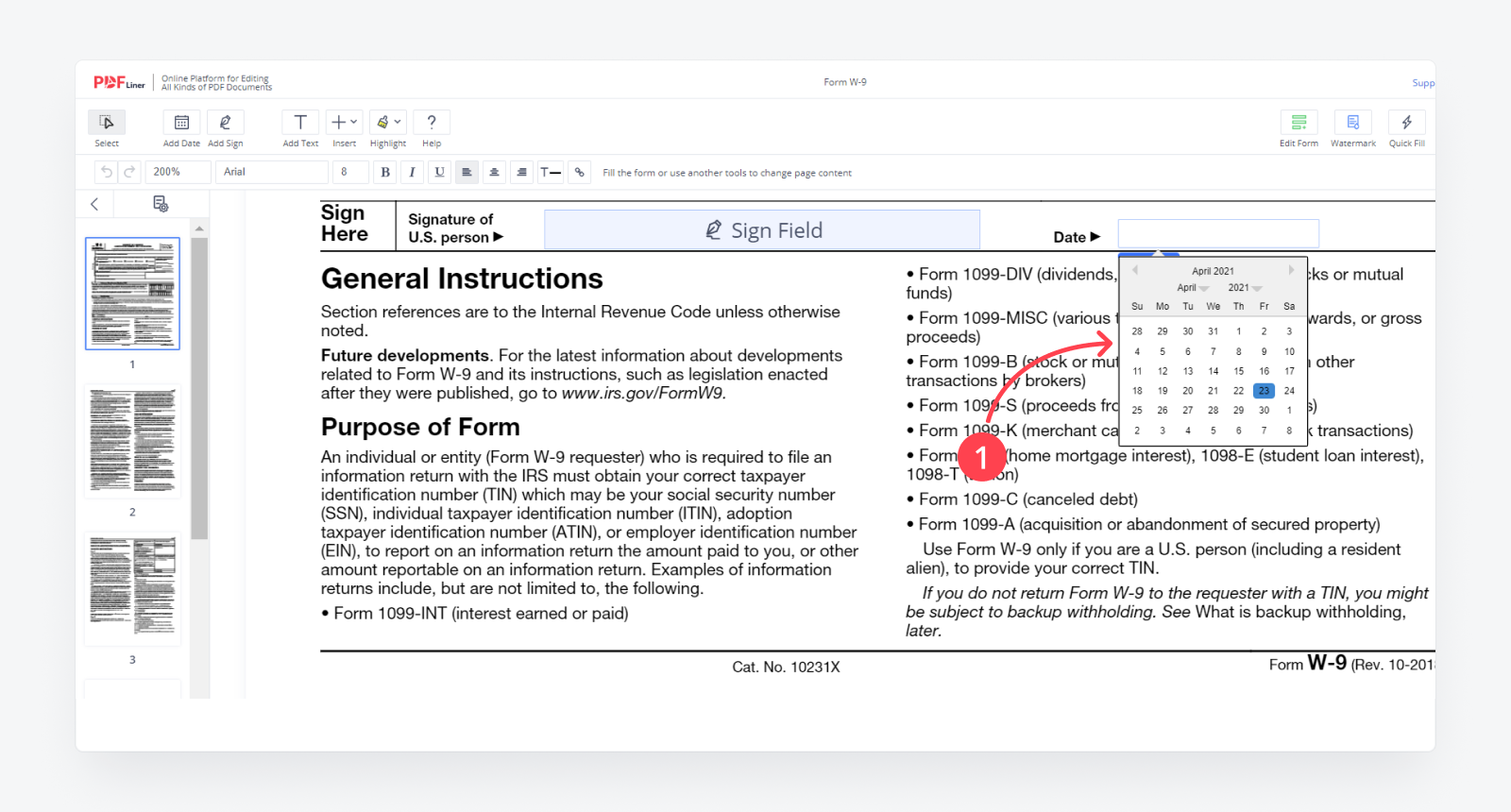Select page 3 thumbnail
Screen dimensions: 1511x812
[132, 589]
